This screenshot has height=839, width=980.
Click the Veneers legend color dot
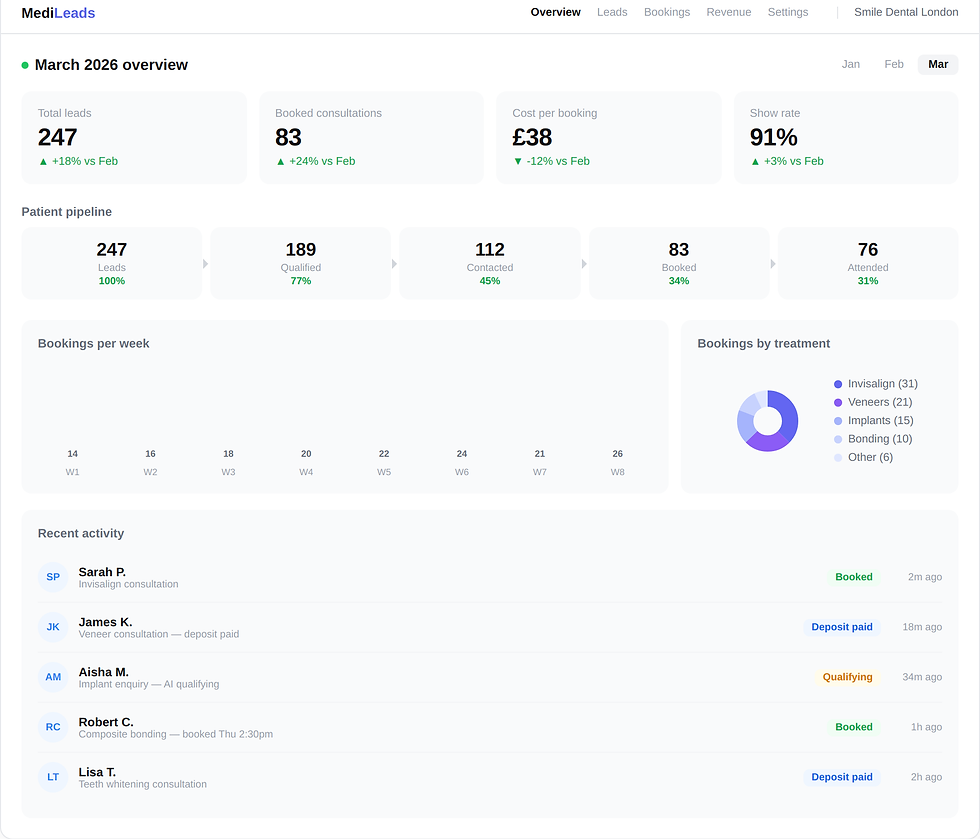click(838, 403)
